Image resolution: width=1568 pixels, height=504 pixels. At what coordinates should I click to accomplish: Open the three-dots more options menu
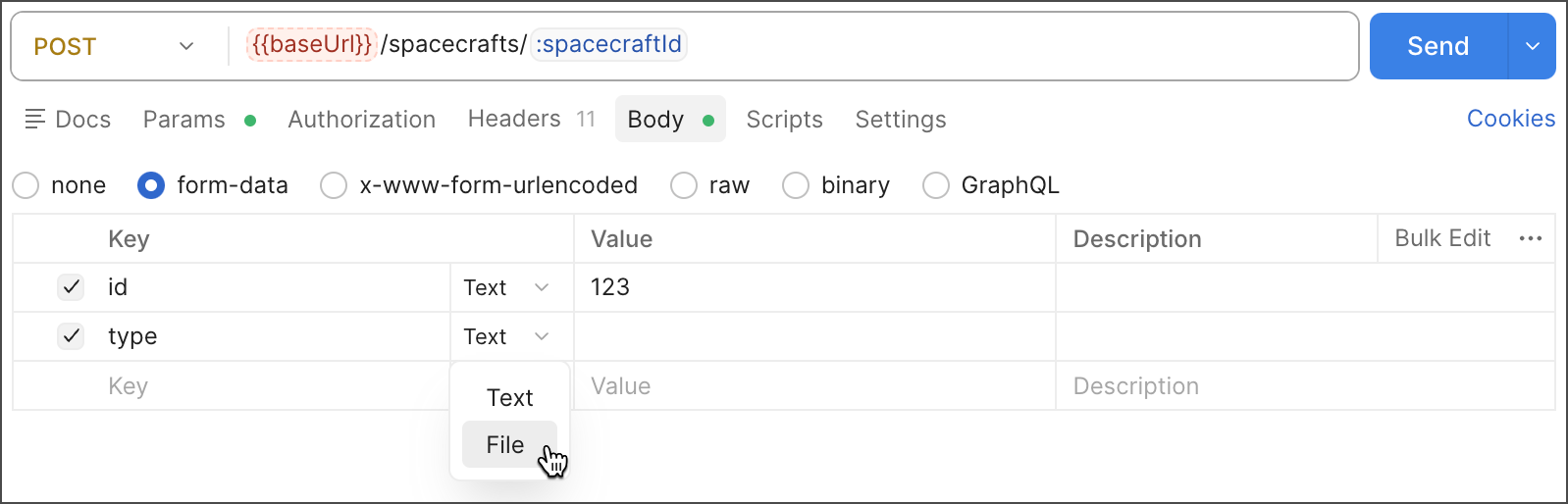[x=1530, y=238]
